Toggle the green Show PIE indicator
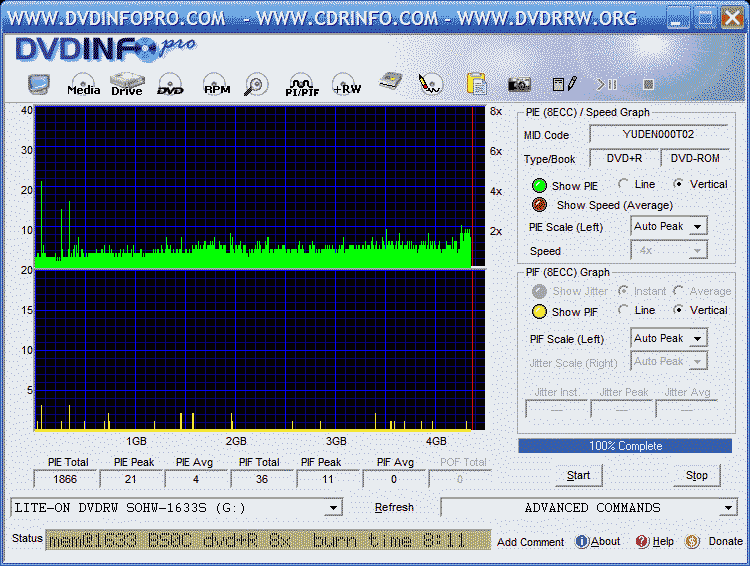The width and height of the screenshot is (750, 566). [540, 186]
